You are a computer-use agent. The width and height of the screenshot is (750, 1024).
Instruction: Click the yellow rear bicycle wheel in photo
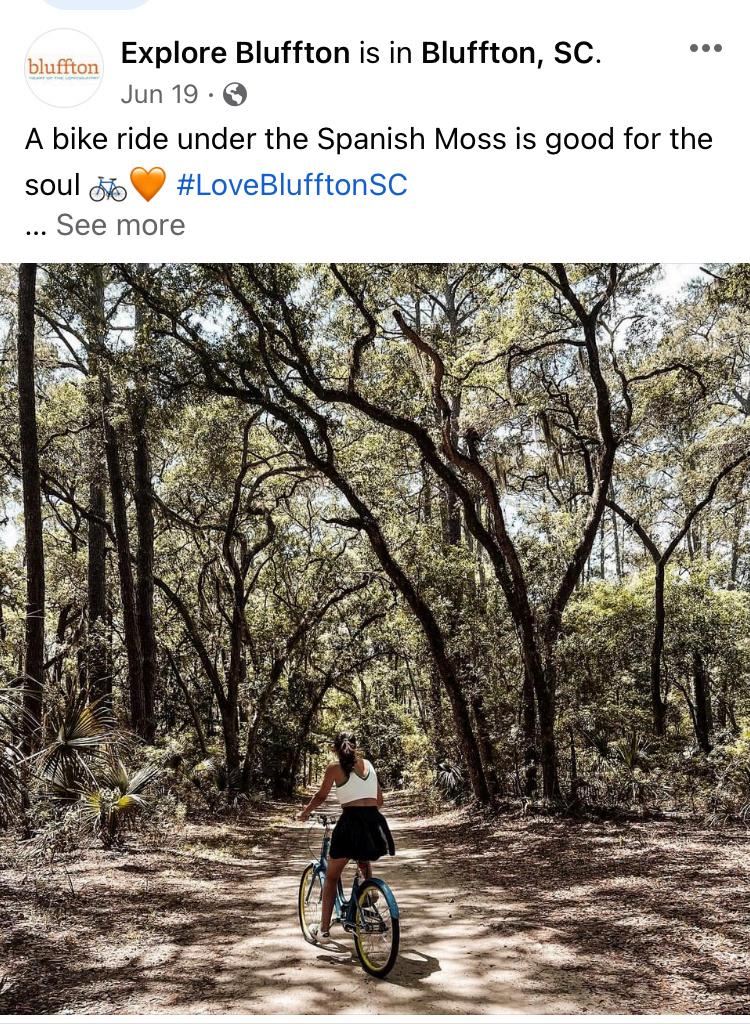tap(376, 927)
